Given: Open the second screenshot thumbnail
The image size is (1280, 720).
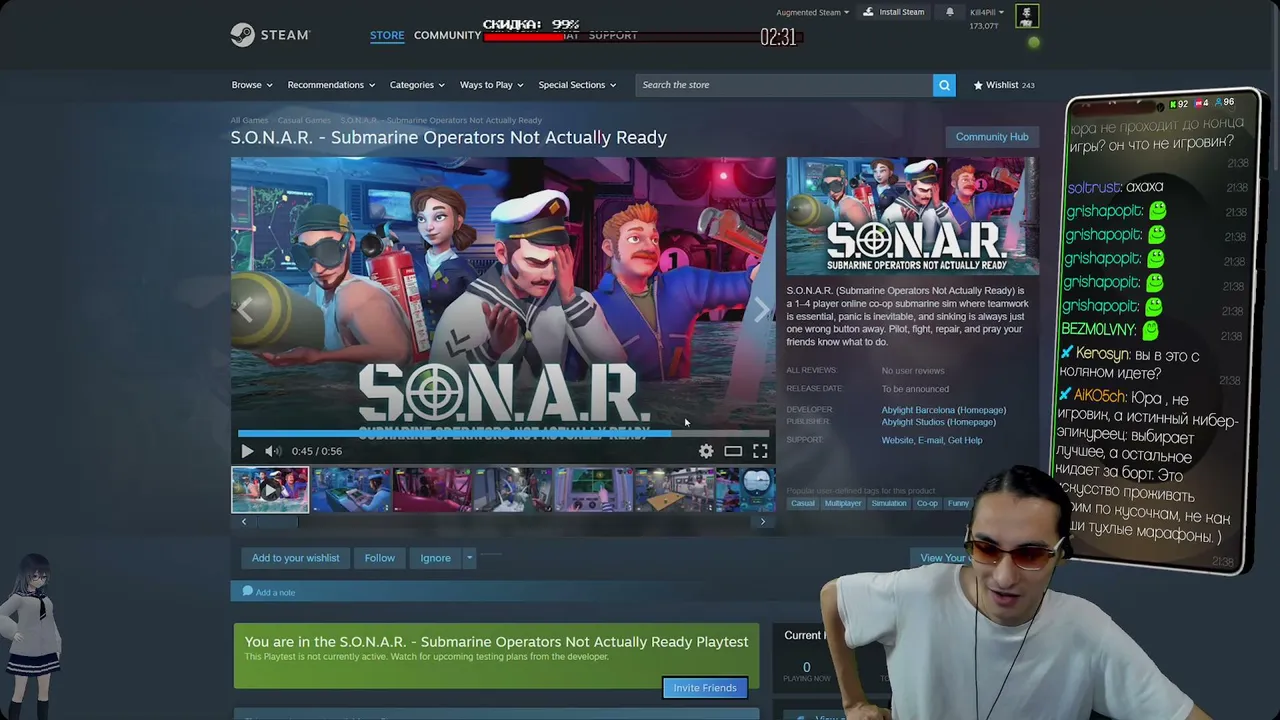Looking at the screenshot, I should click(351, 490).
